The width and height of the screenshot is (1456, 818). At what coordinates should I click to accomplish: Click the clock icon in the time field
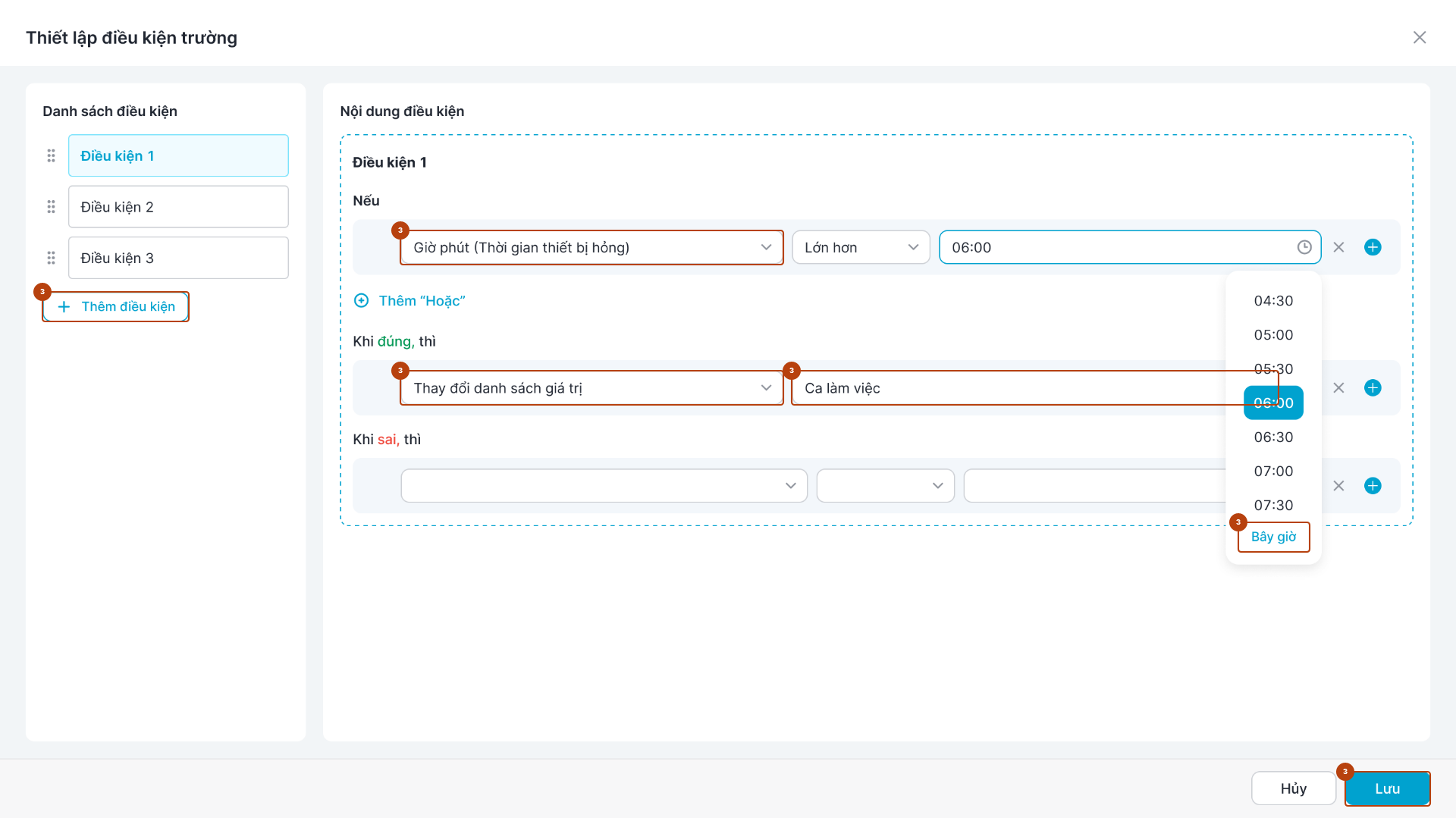(x=1304, y=247)
